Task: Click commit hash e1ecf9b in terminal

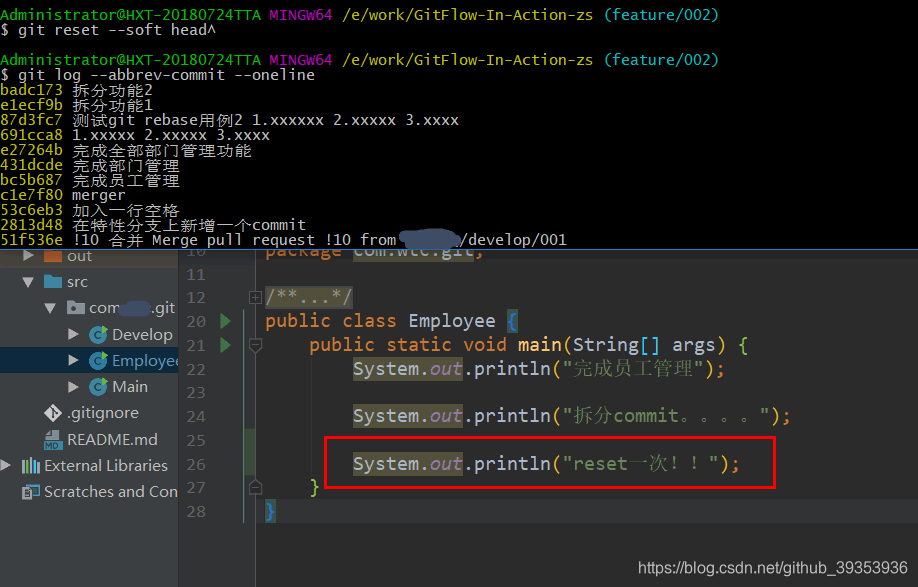Action: pyautogui.click(x=31, y=105)
